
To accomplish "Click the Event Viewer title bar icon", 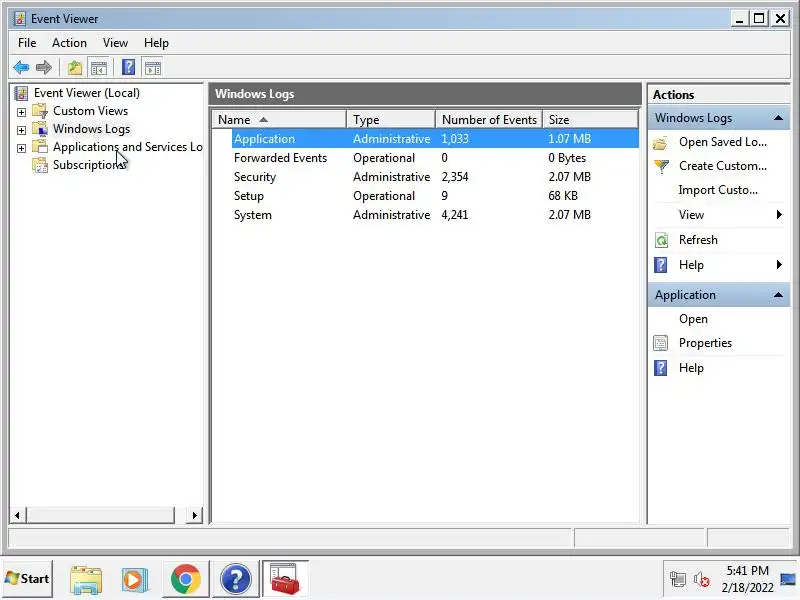I will coord(19,19).
